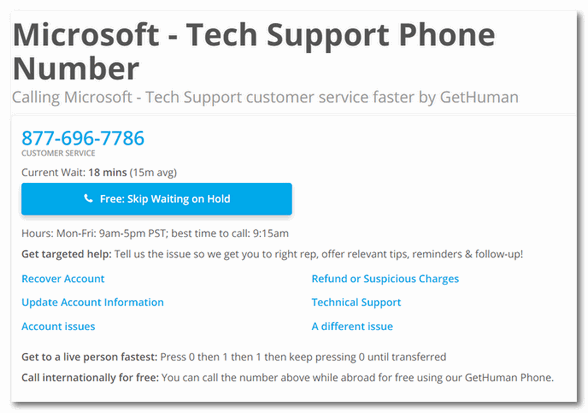Click the phone handset icon on the button

pyautogui.click(x=88, y=198)
